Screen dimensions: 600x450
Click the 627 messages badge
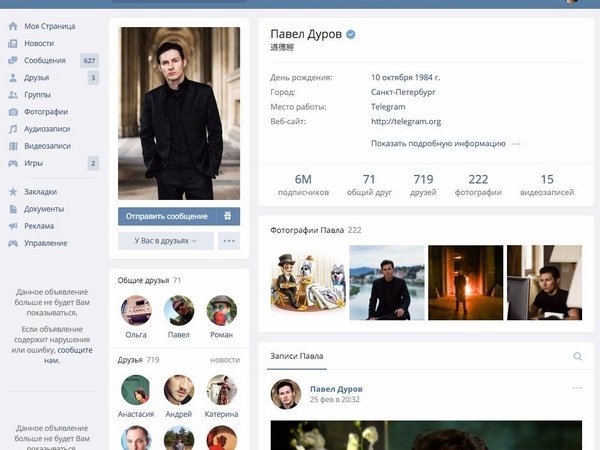89,60
